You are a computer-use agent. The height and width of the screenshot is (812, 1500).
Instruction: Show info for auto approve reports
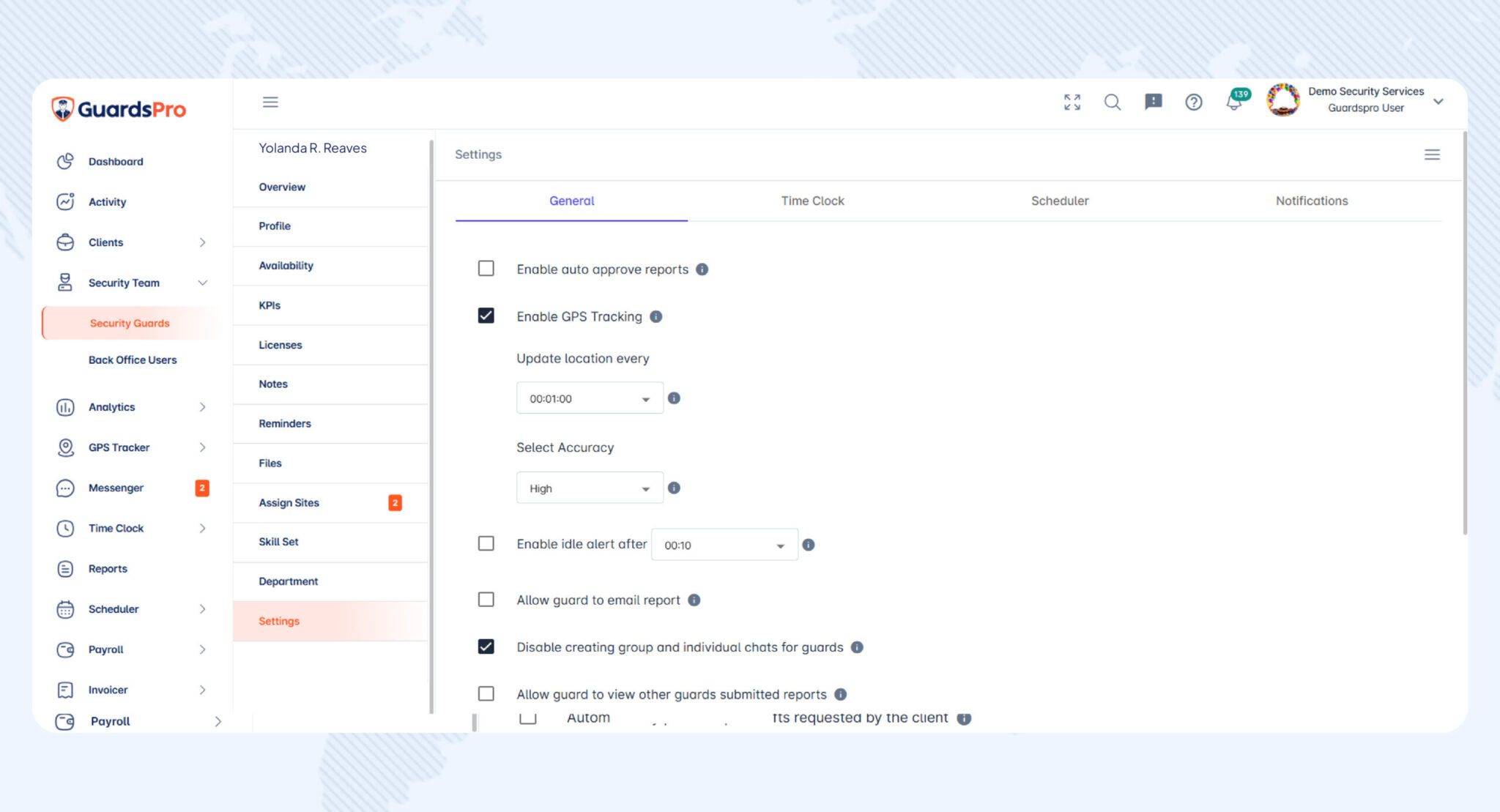coord(702,269)
